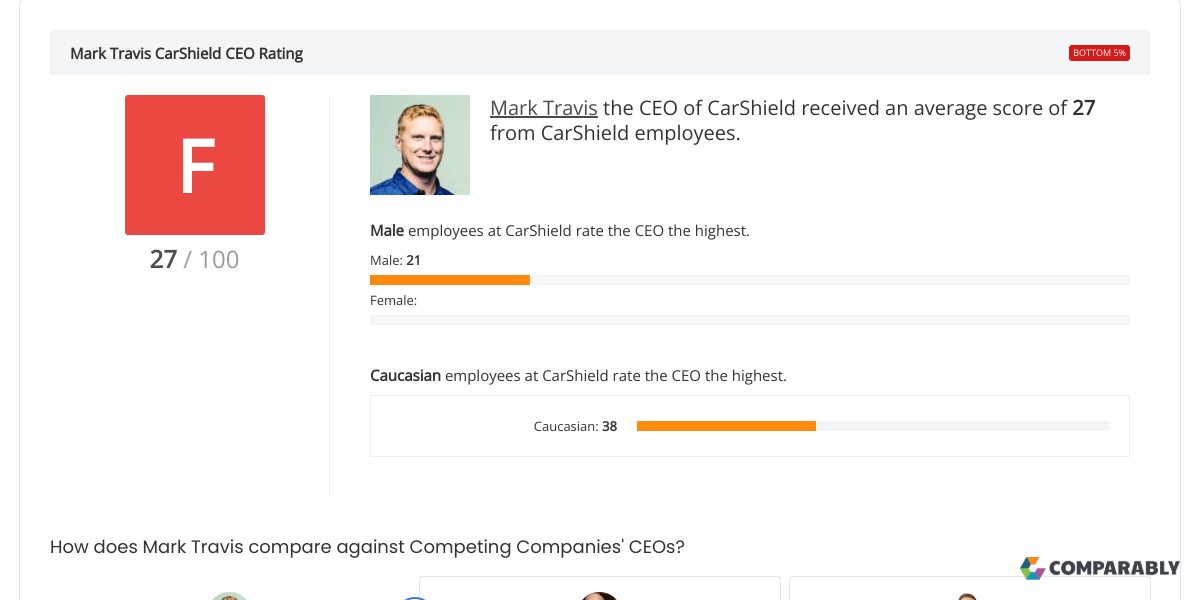Click the red F grade badge

tap(195, 165)
